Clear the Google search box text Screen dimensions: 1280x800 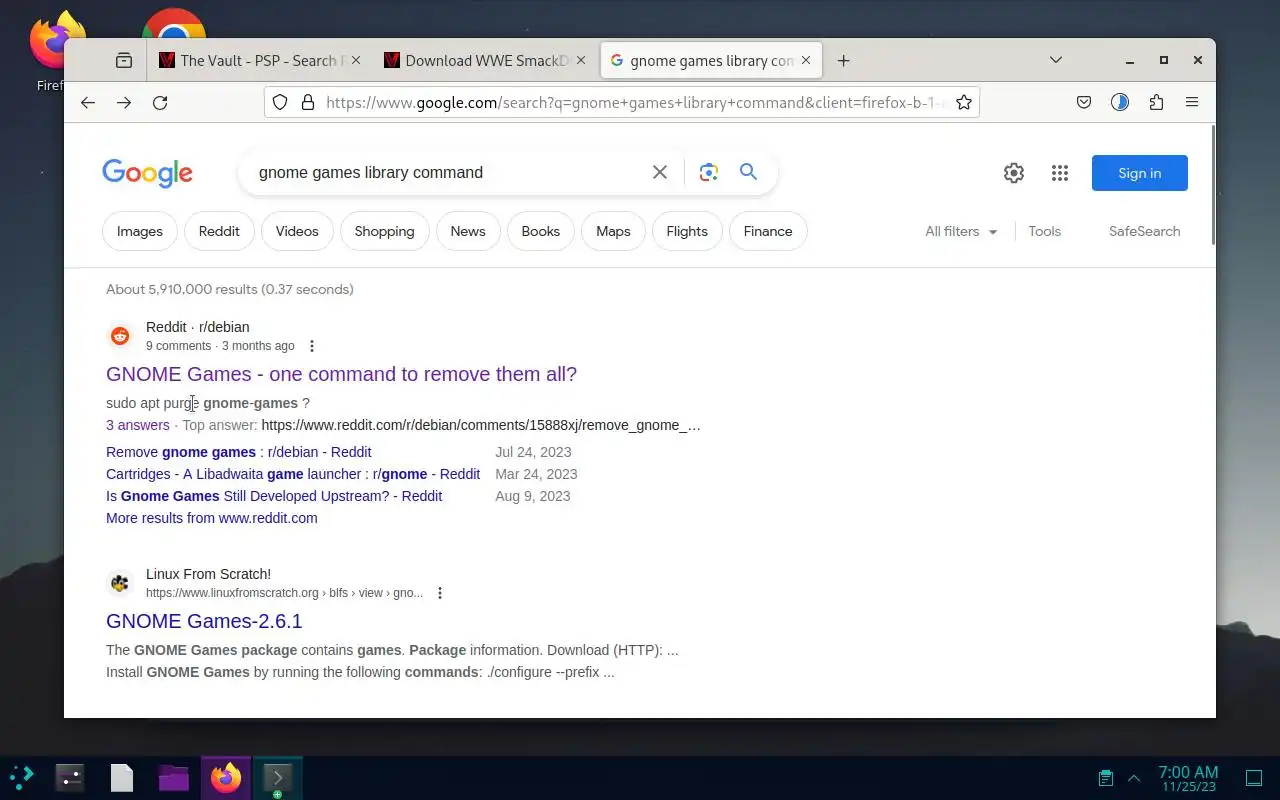(x=660, y=172)
